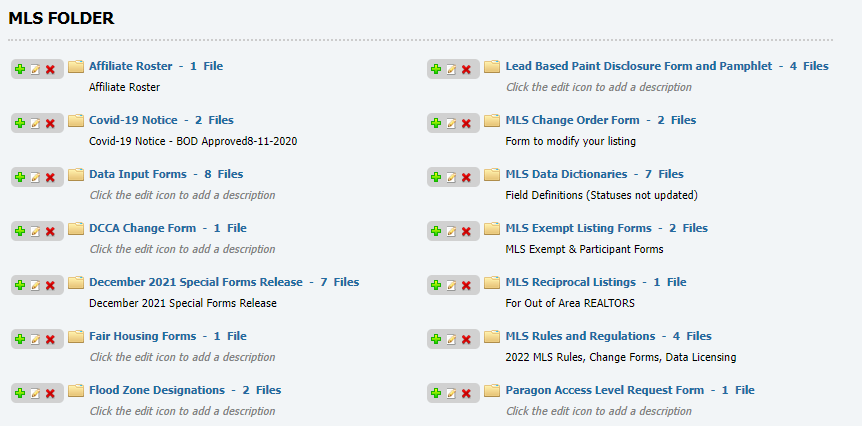Viewport: 862px width, 426px height.
Task: Open Paragon Access Level Request Form link
Action: pyautogui.click(x=630, y=390)
